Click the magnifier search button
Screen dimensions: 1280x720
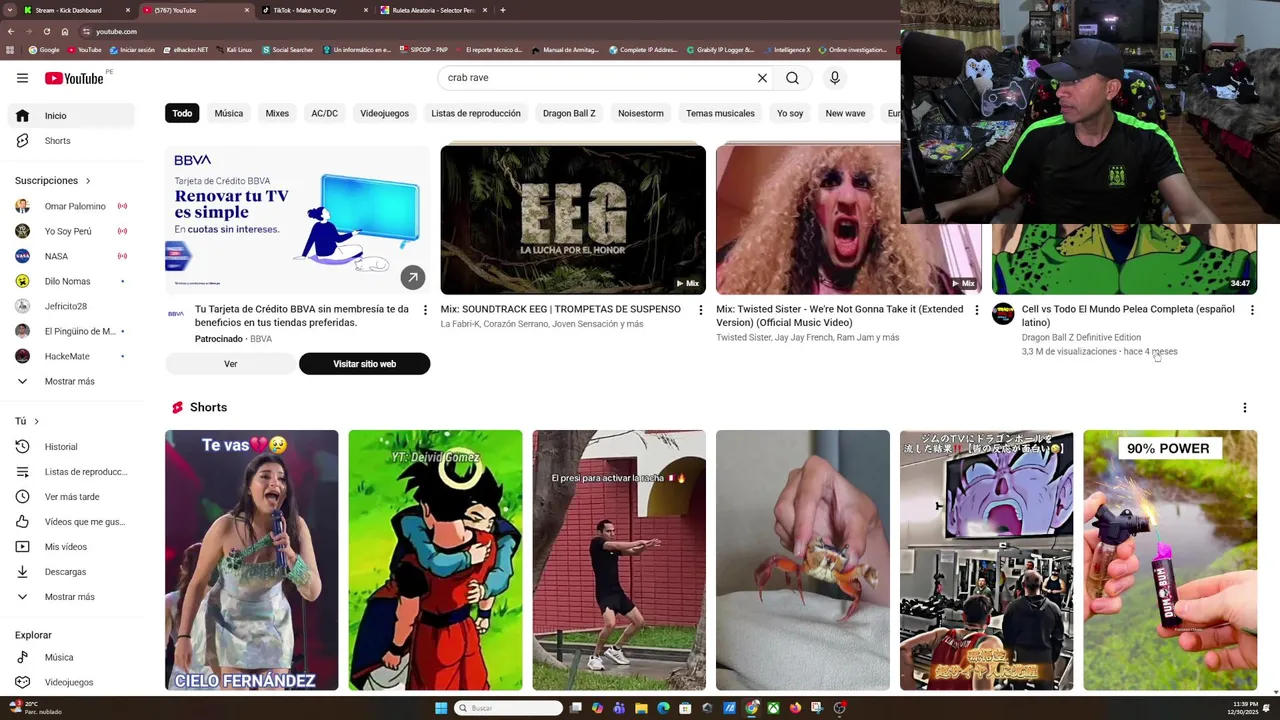[x=792, y=78]
